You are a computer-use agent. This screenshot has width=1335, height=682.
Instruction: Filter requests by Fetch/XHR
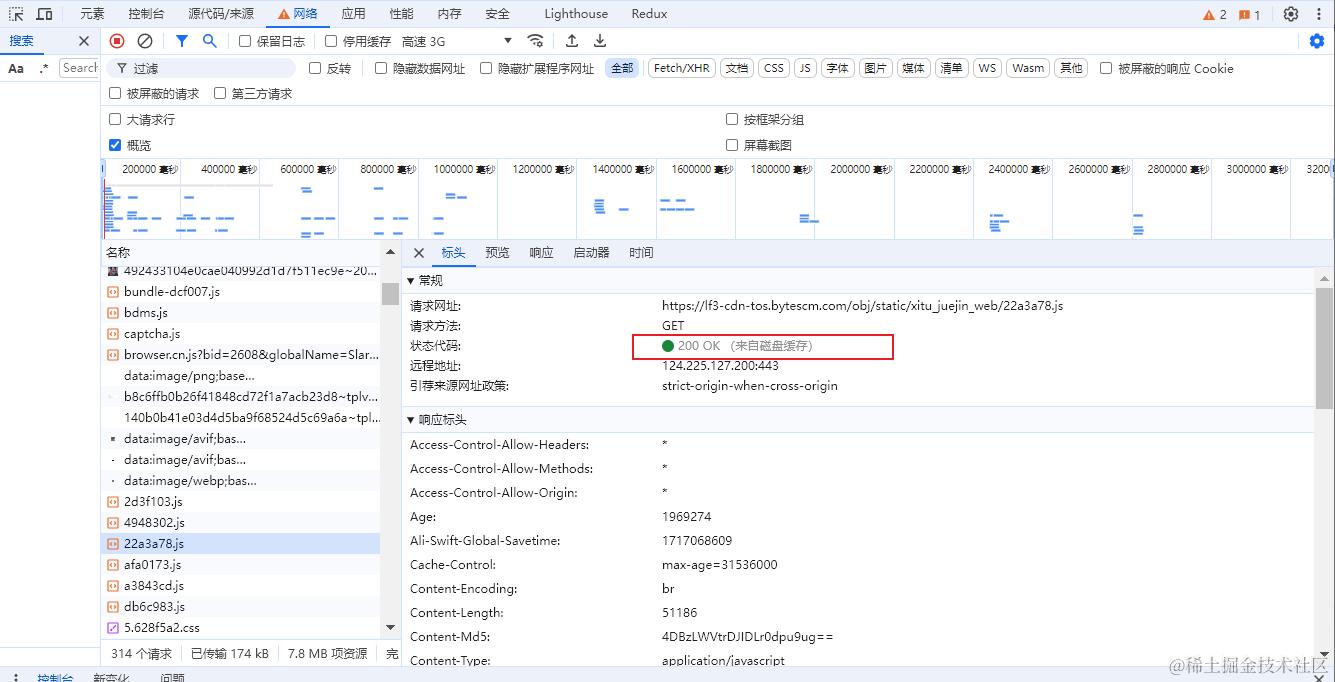(x=681, y=68)
